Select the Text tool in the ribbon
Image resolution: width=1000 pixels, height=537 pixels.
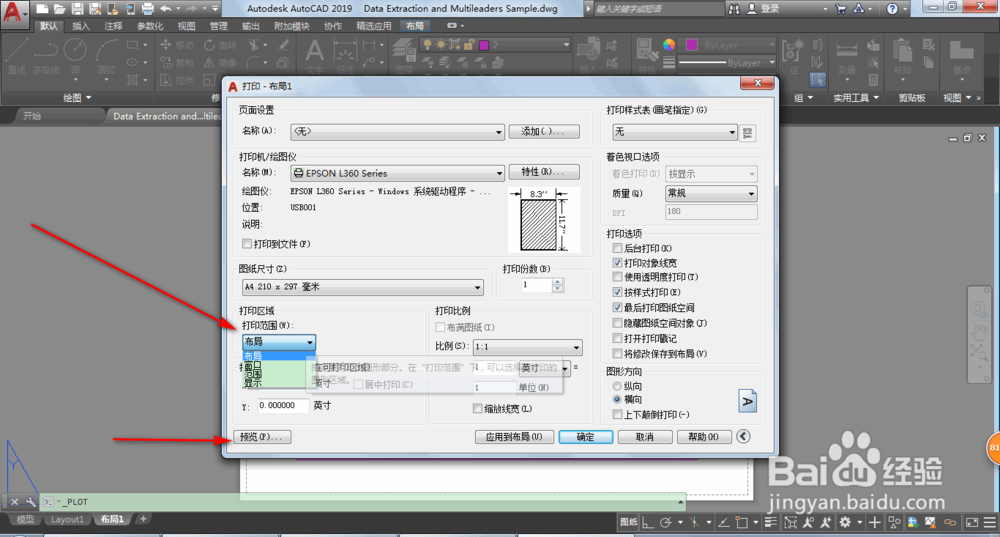pos(314,55)
